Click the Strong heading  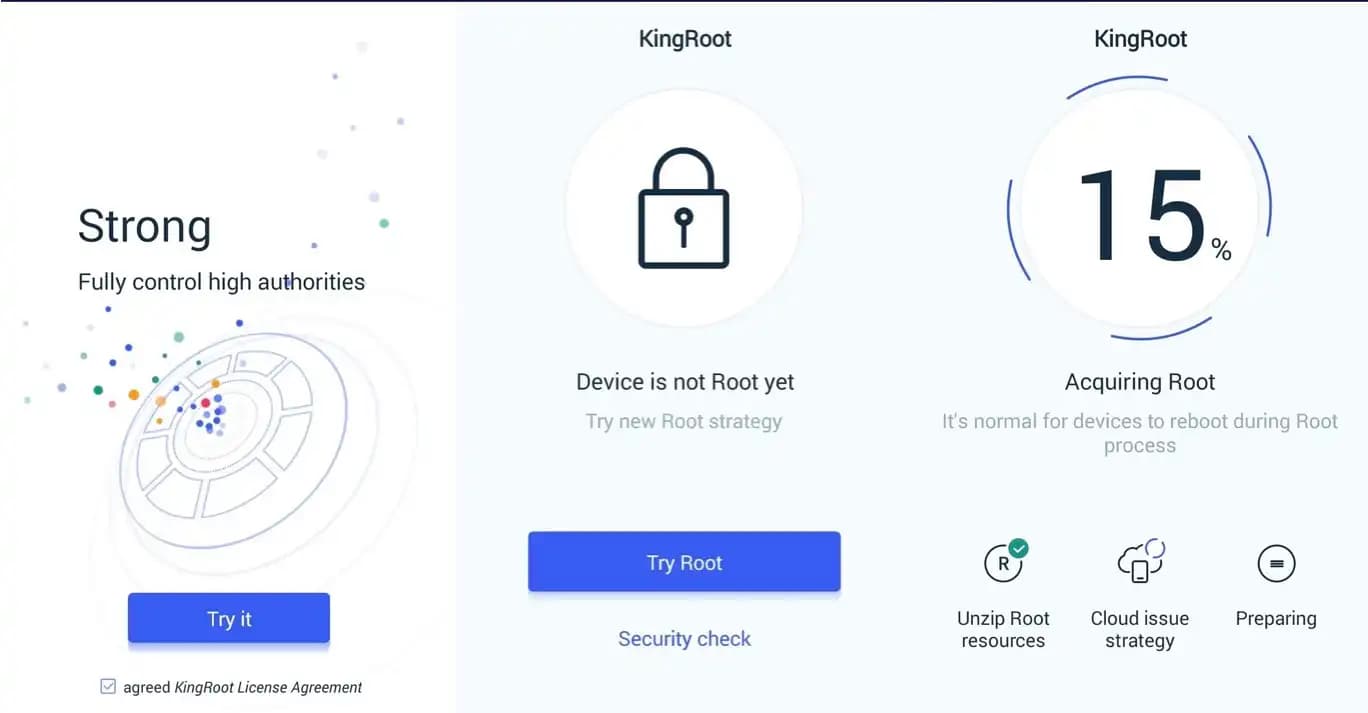[x=144, y=226]
